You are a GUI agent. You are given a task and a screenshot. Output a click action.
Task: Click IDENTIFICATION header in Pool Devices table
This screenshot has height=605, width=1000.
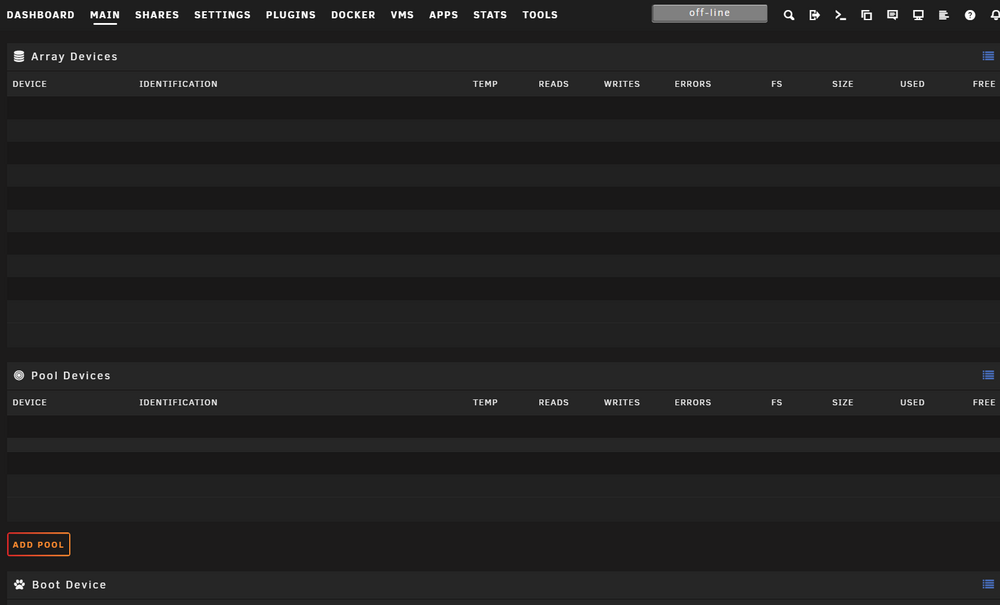[x=179, y=402]
